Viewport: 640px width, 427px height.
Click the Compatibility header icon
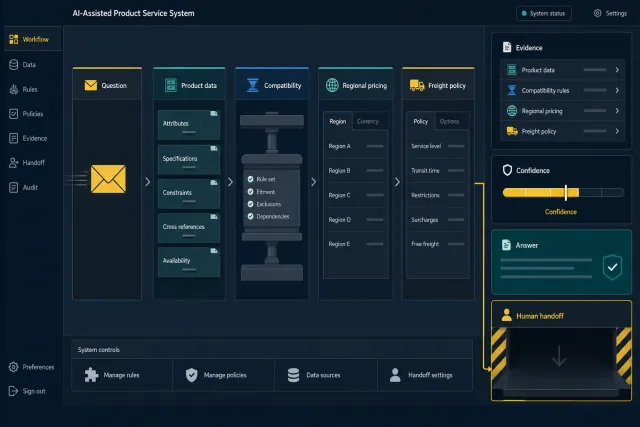(x=253, y=85)
